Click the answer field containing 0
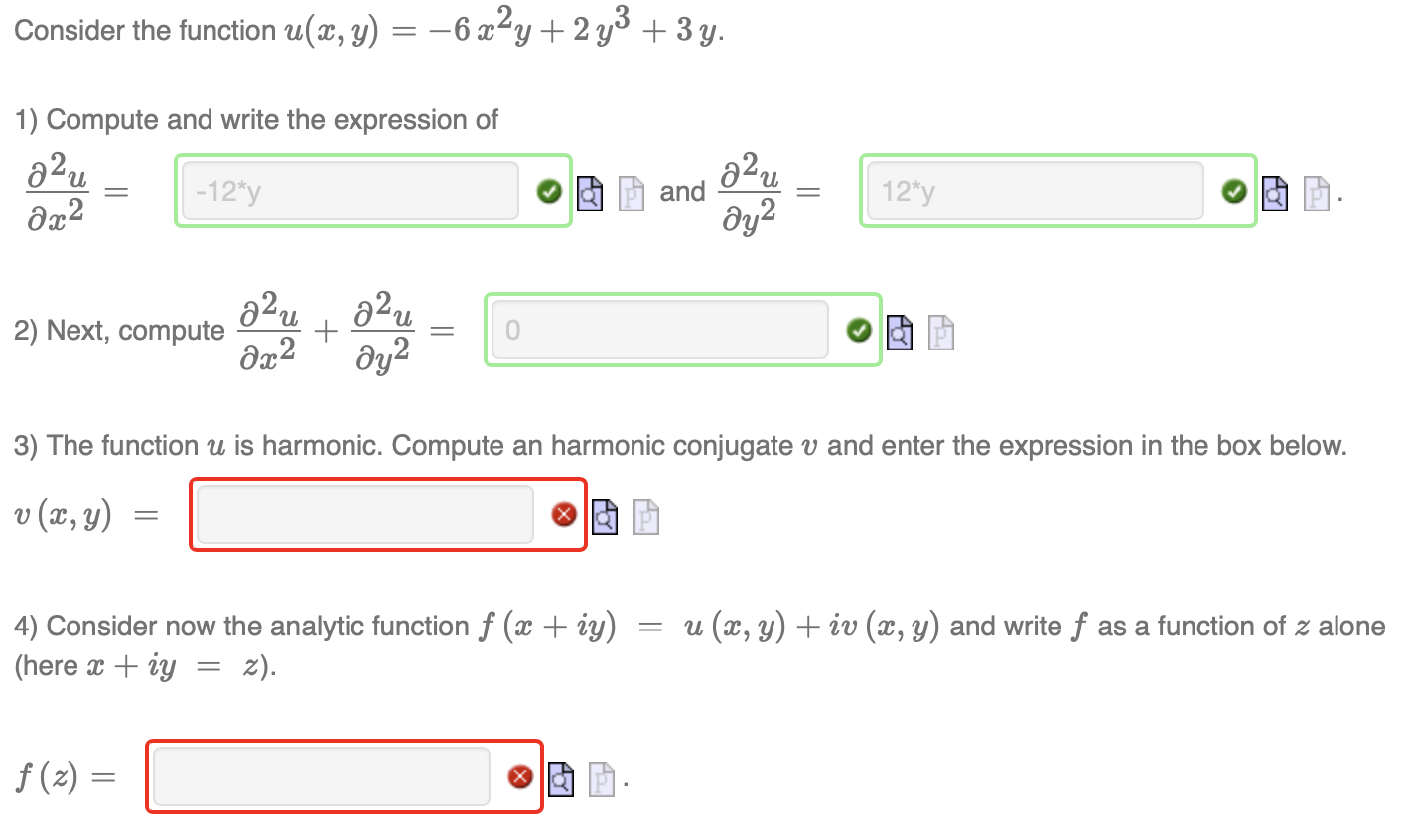 coord(660,330)
